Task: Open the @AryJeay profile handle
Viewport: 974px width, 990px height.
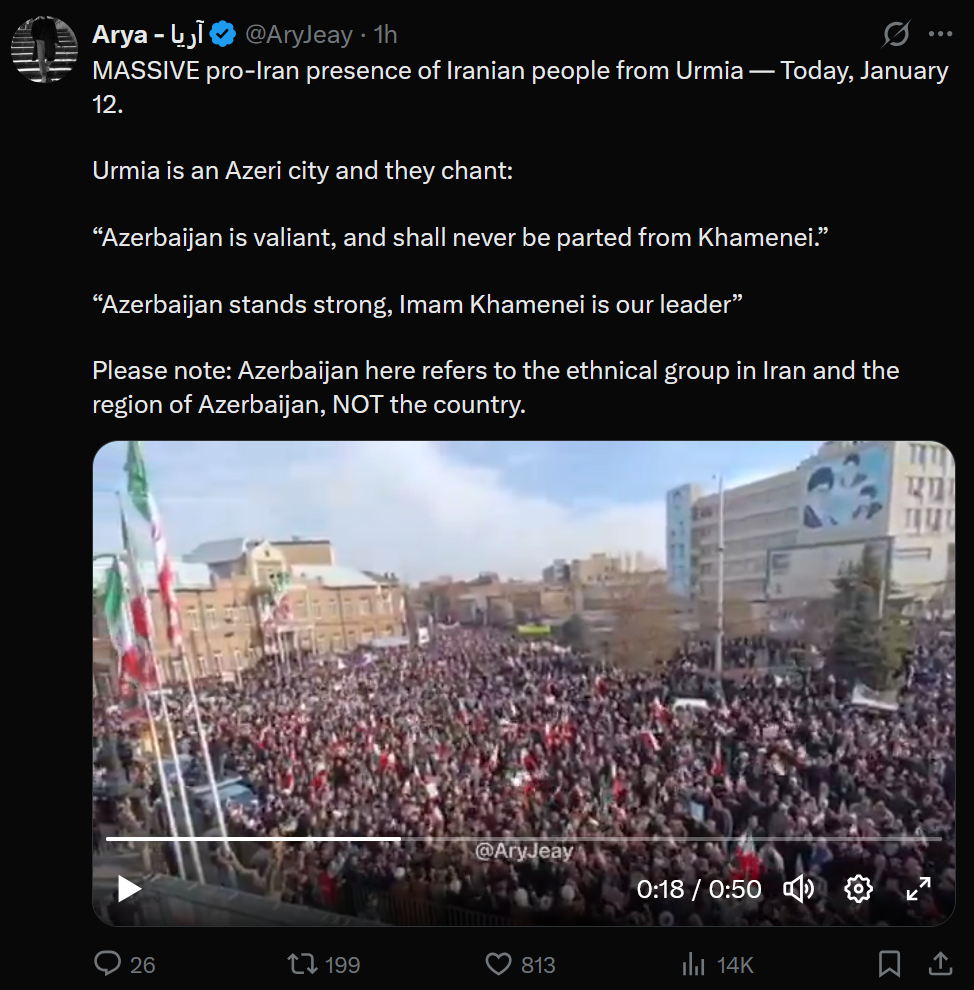Action: (299, 34)
